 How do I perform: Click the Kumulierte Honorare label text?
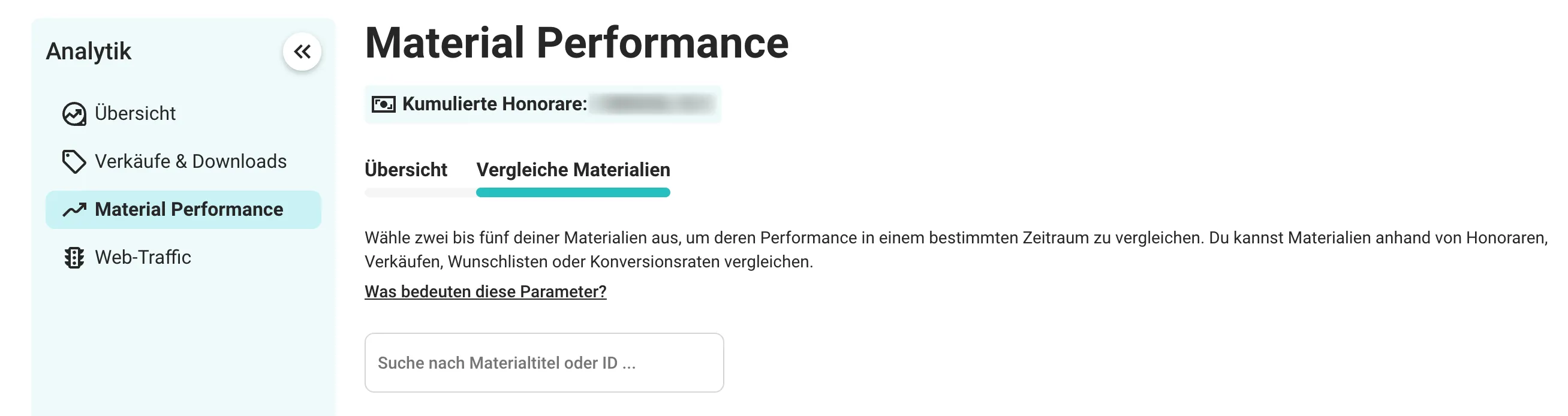tap(494, 105)
